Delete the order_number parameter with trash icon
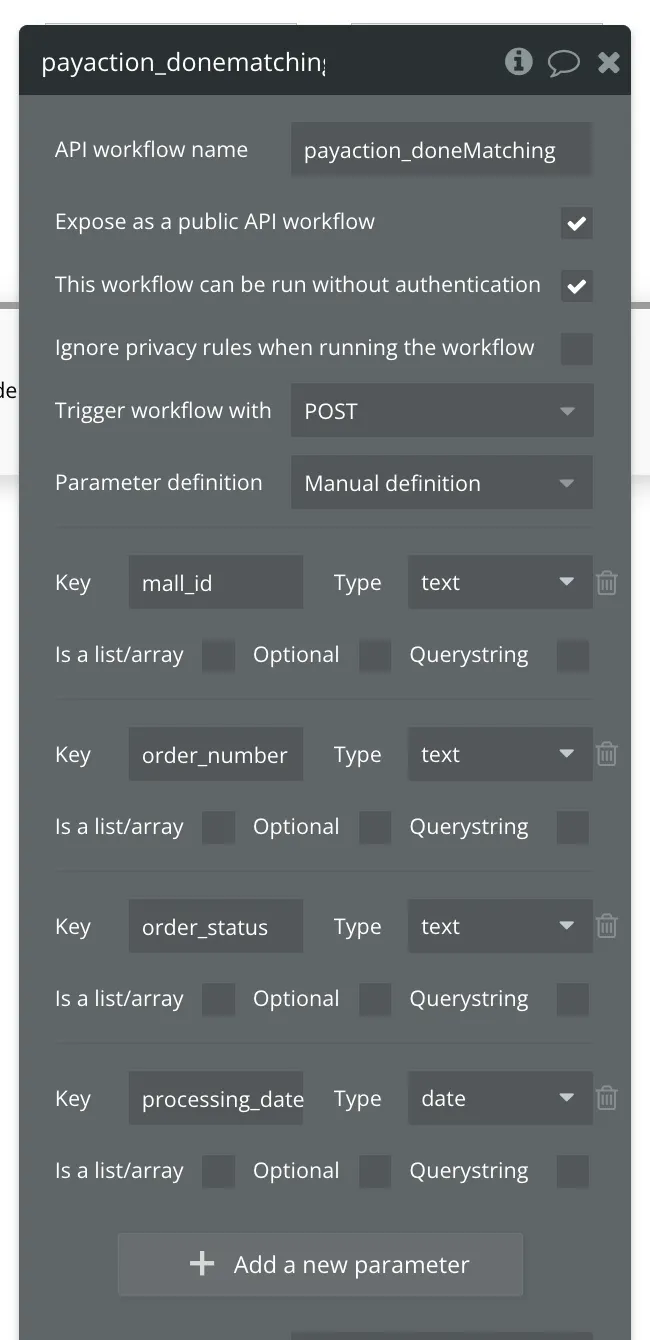650x1340 pixels. coord(607,755)
